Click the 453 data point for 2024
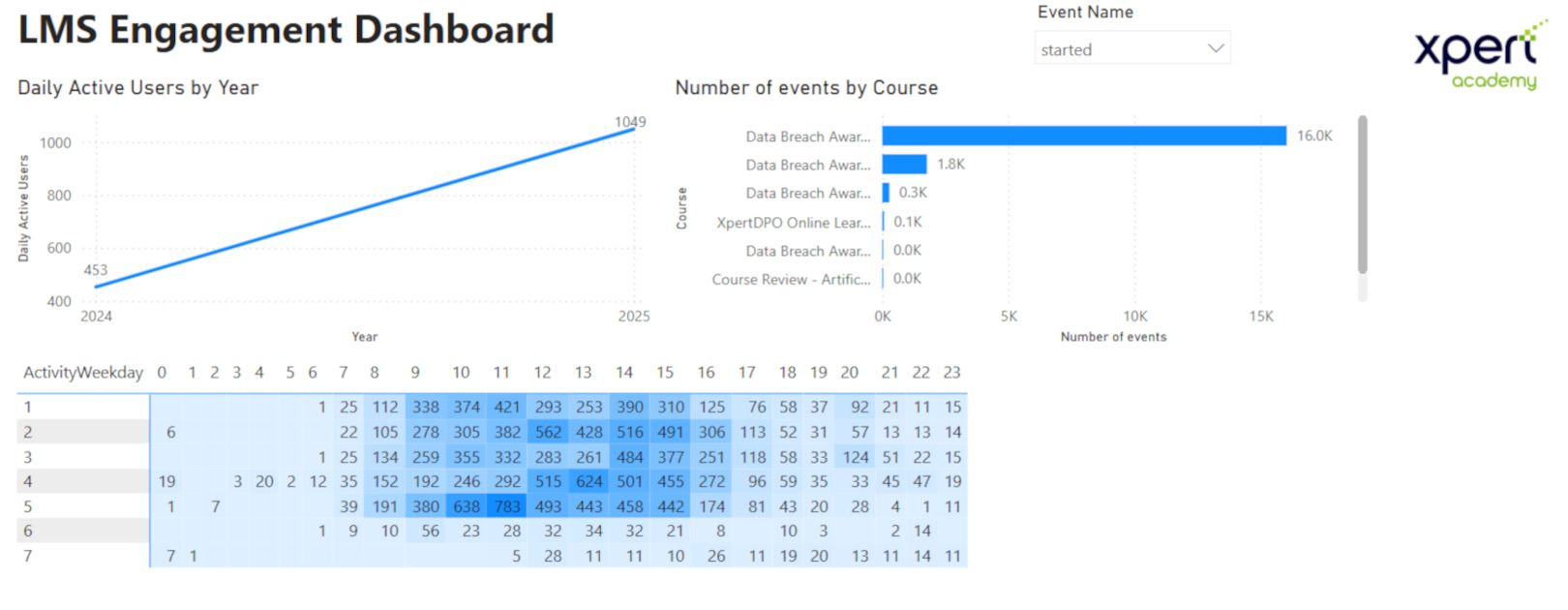This screenshot has width=1568, height=610. tap(96, 286)
